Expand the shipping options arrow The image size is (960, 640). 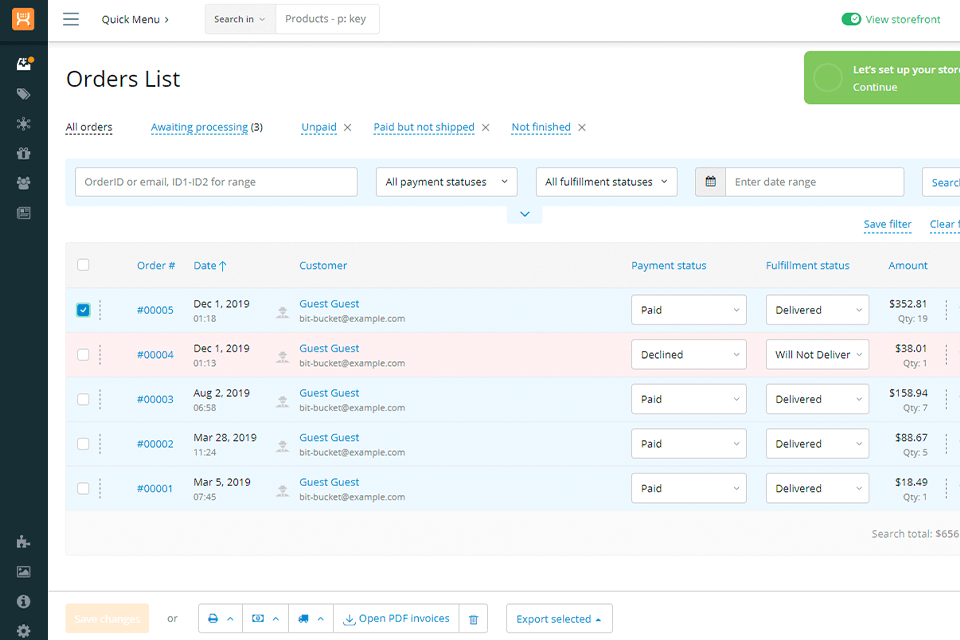[321, 619]
